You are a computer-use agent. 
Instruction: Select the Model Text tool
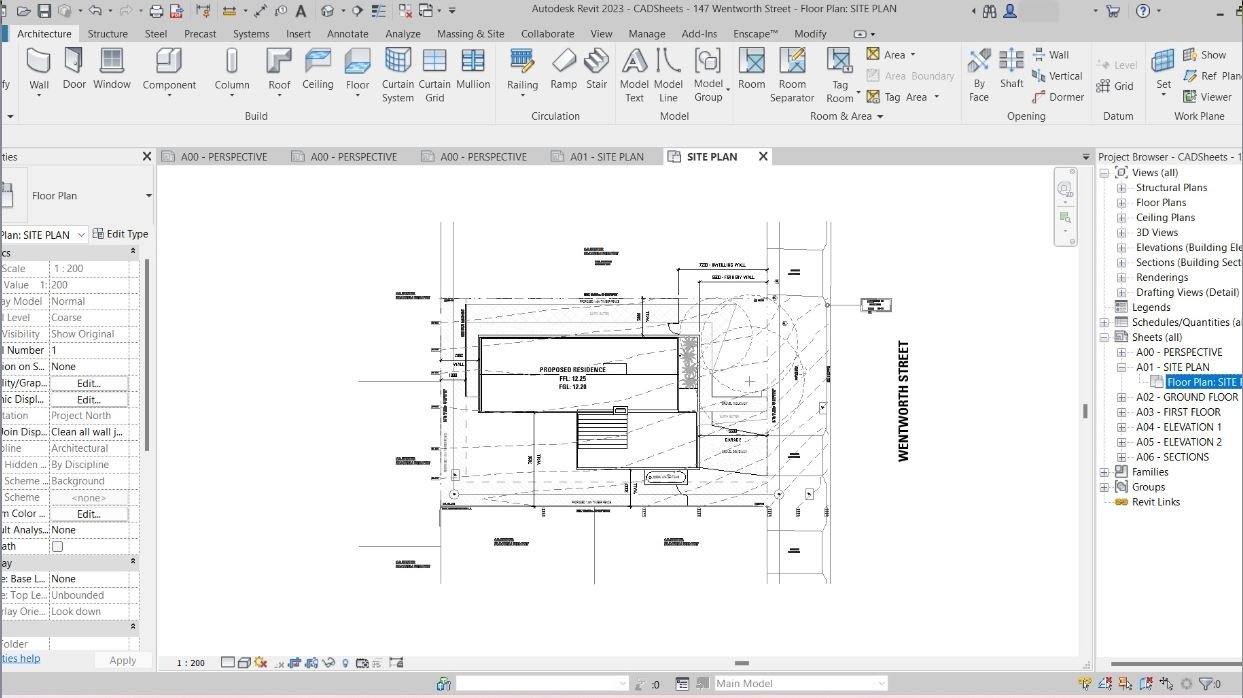[634, 75]
